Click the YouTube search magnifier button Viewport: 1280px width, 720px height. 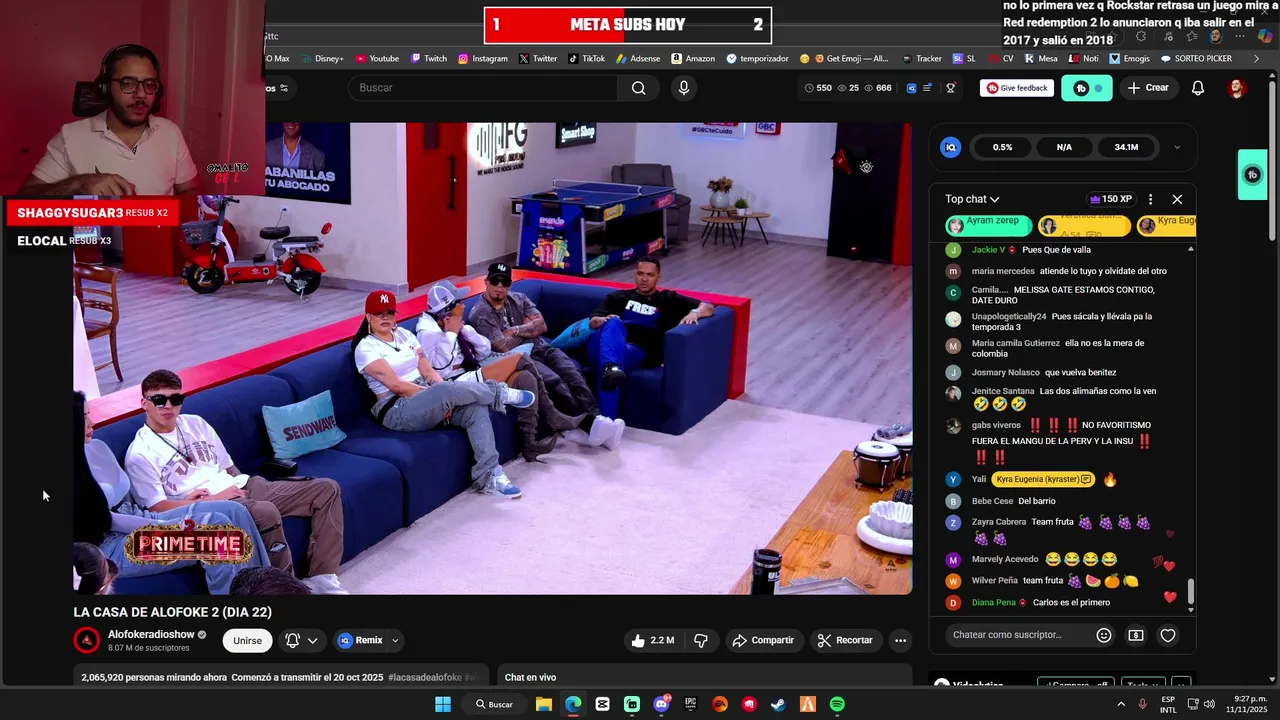click(638, 88)
